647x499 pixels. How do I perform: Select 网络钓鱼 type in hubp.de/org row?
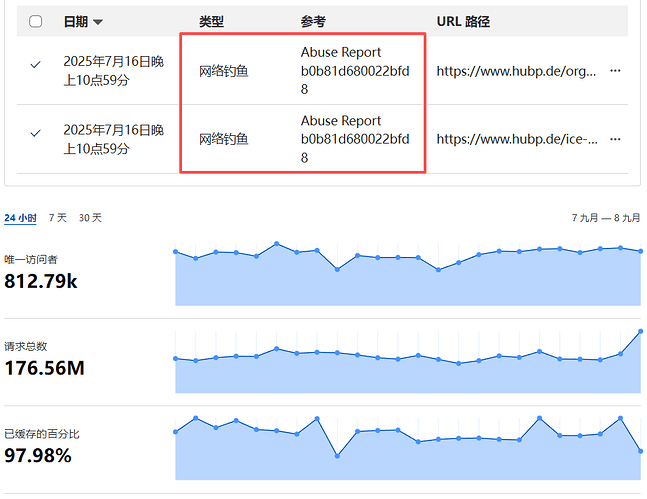tap(224, 71)
